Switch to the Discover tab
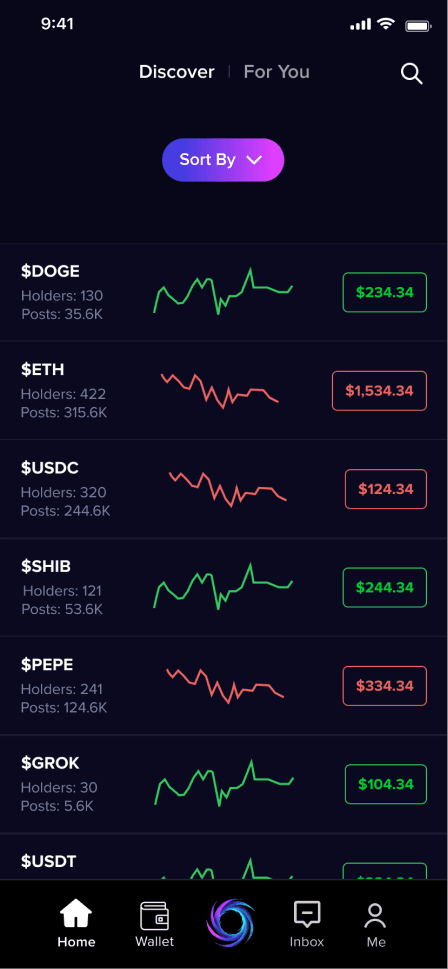Screen dimensions: 448x969 pyautogui.click(x=177, y=72)
